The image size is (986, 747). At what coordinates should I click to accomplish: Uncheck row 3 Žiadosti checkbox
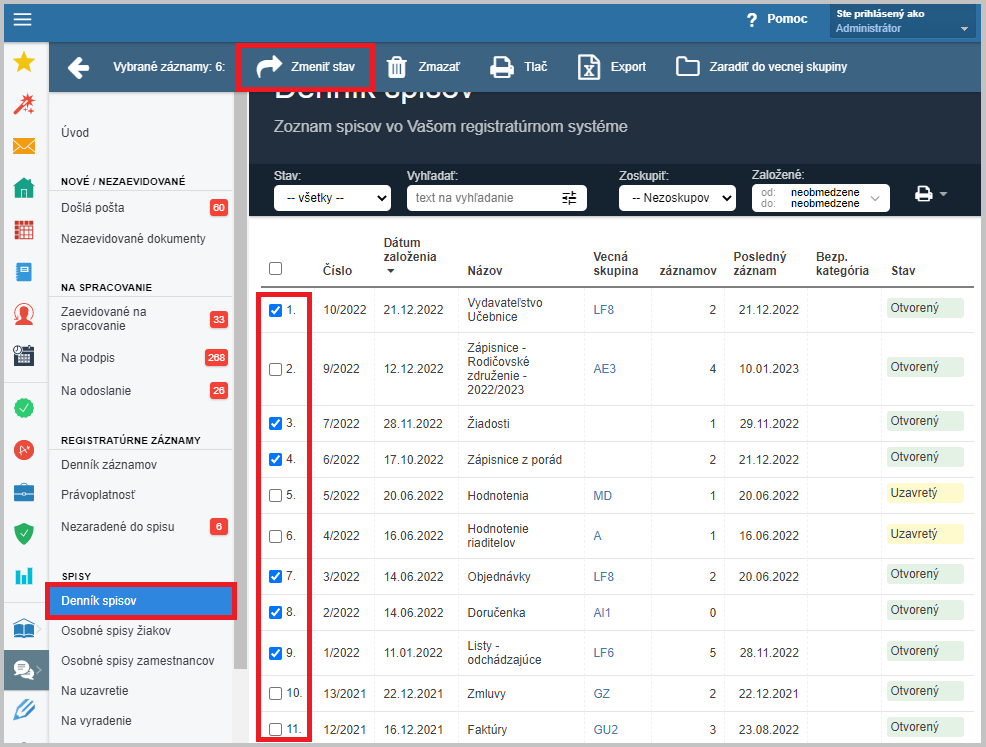pos(275,424)
